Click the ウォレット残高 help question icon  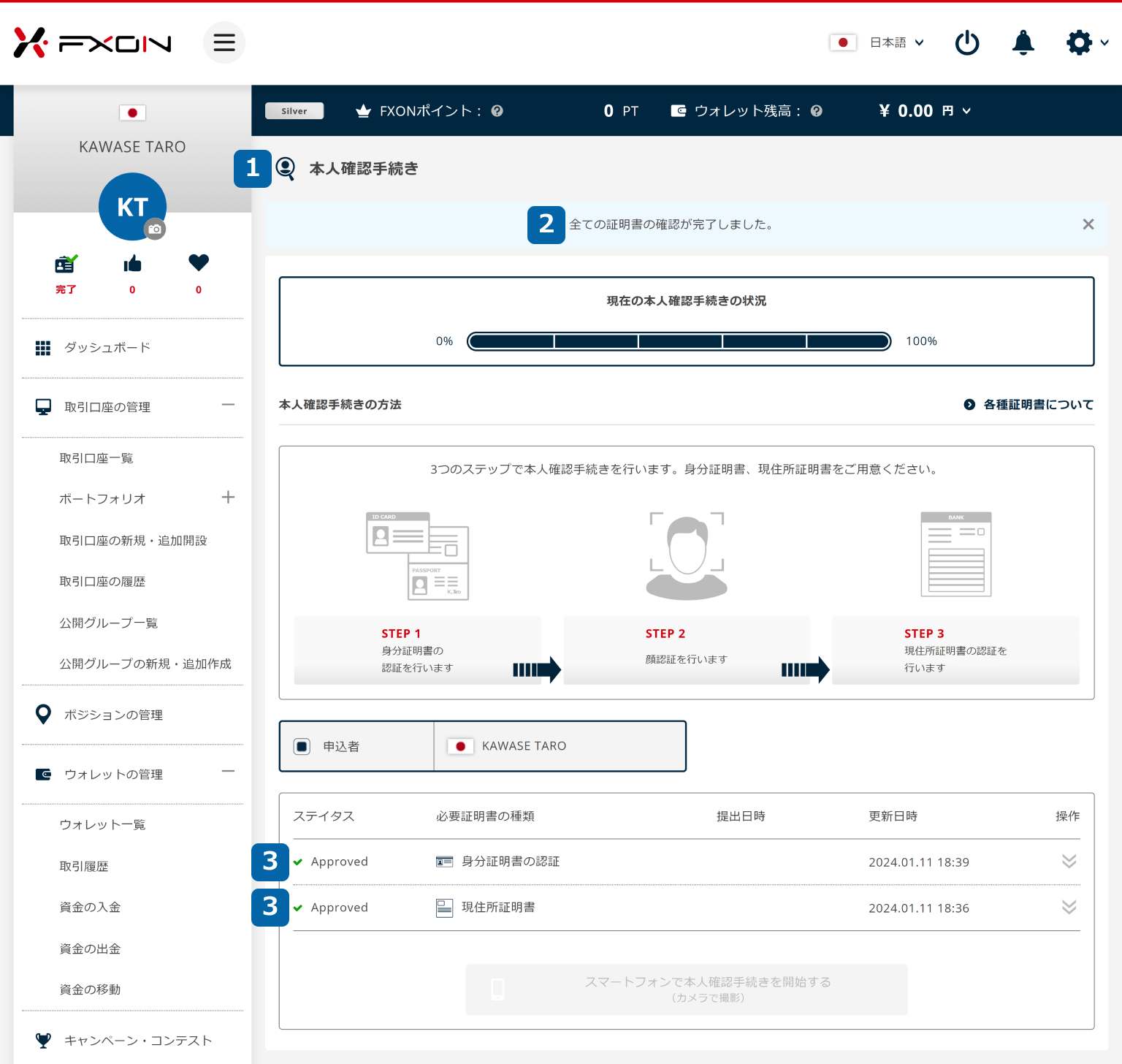[x=817, y=111]
